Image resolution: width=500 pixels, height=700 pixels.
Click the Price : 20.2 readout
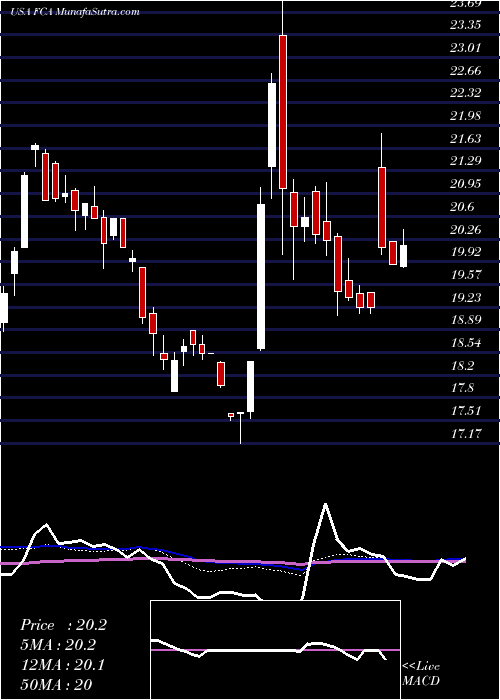[63, 625]
